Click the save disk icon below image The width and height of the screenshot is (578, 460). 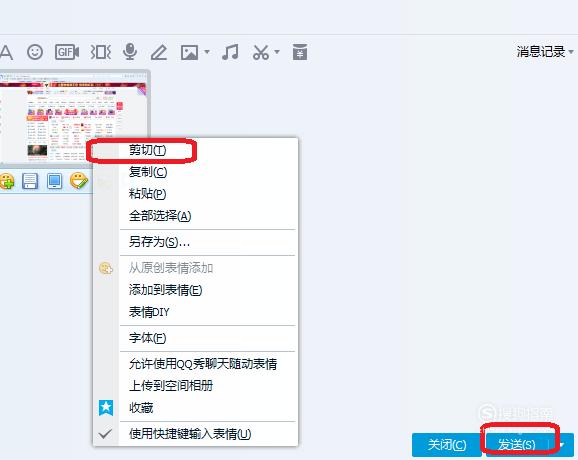[30, 181]
